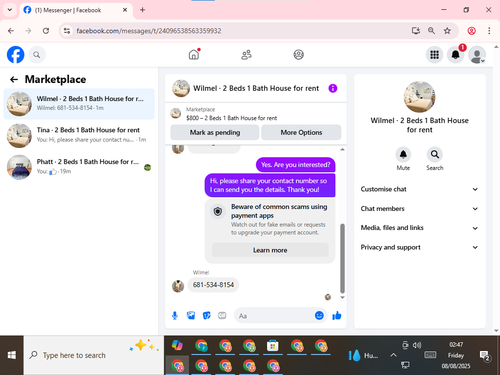Open the Windows Start menu
500x375 pixels.
tap(12, 355)
